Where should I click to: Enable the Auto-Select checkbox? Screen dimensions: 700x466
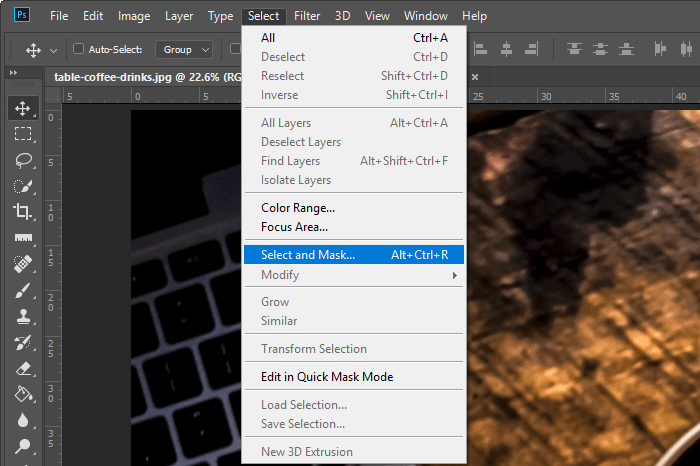pos(78,49)
